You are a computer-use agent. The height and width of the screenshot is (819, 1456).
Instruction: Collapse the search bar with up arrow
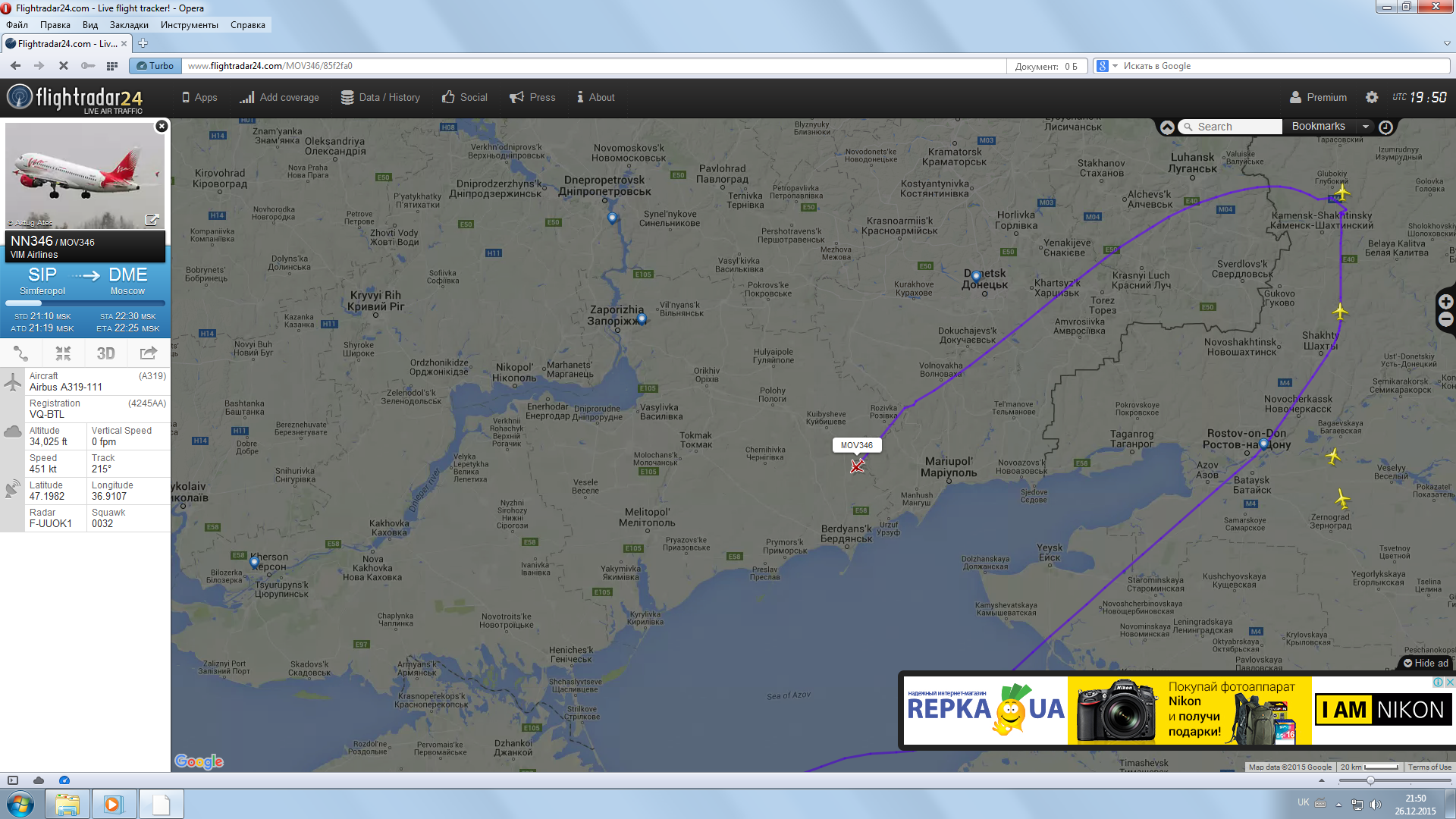click(x=1167, y=127)
